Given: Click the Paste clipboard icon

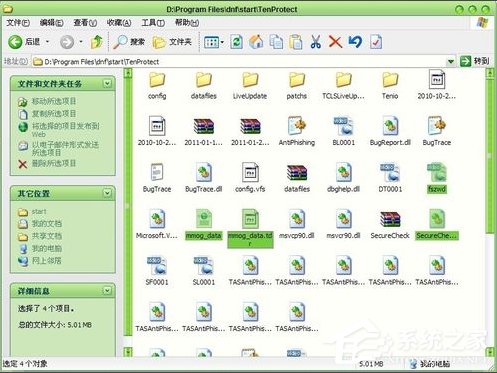Looking at the screenshot, I should [296, 42].
